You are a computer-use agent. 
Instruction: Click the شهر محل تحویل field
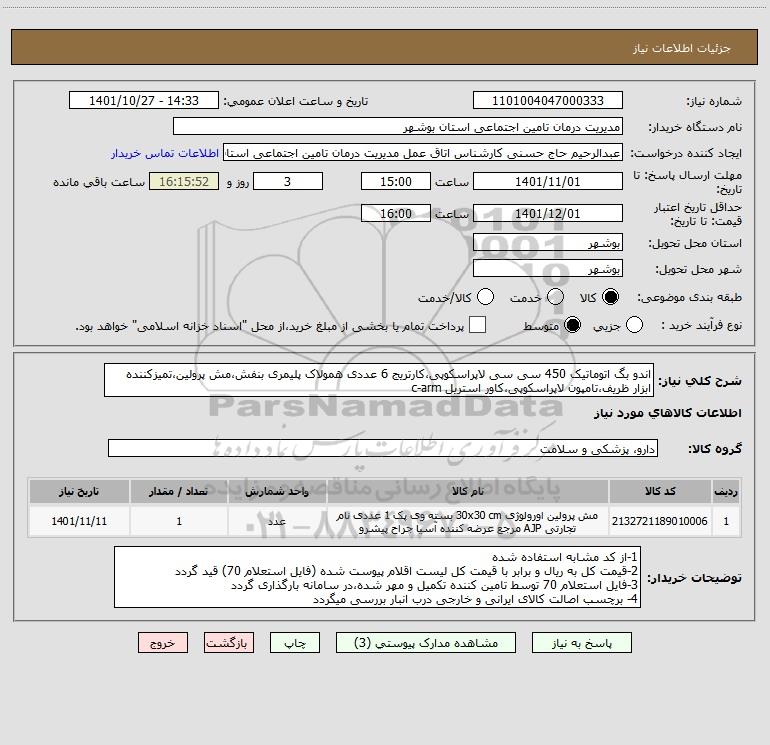click(x=548, y=269)
